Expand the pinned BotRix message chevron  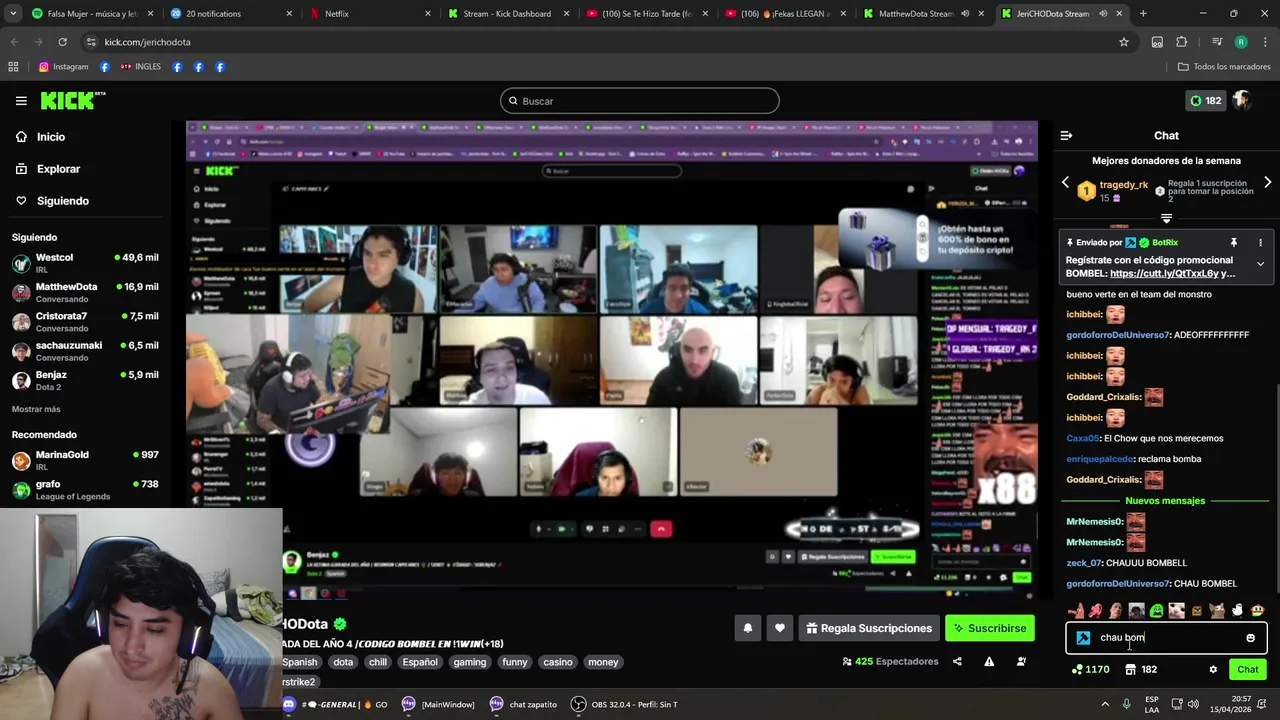coord(1260,265)
